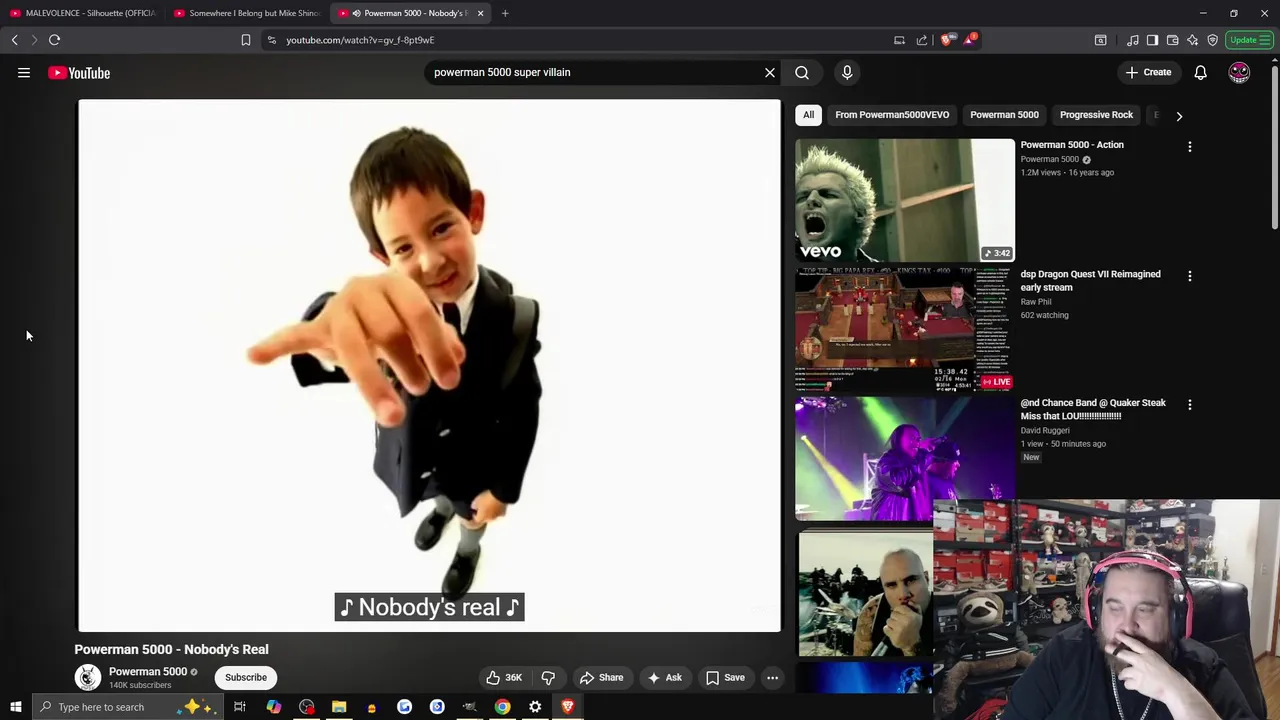Open options for dsp Dragon Quest stream
The image size is (1280, 720).
(x=1190, y=275)
